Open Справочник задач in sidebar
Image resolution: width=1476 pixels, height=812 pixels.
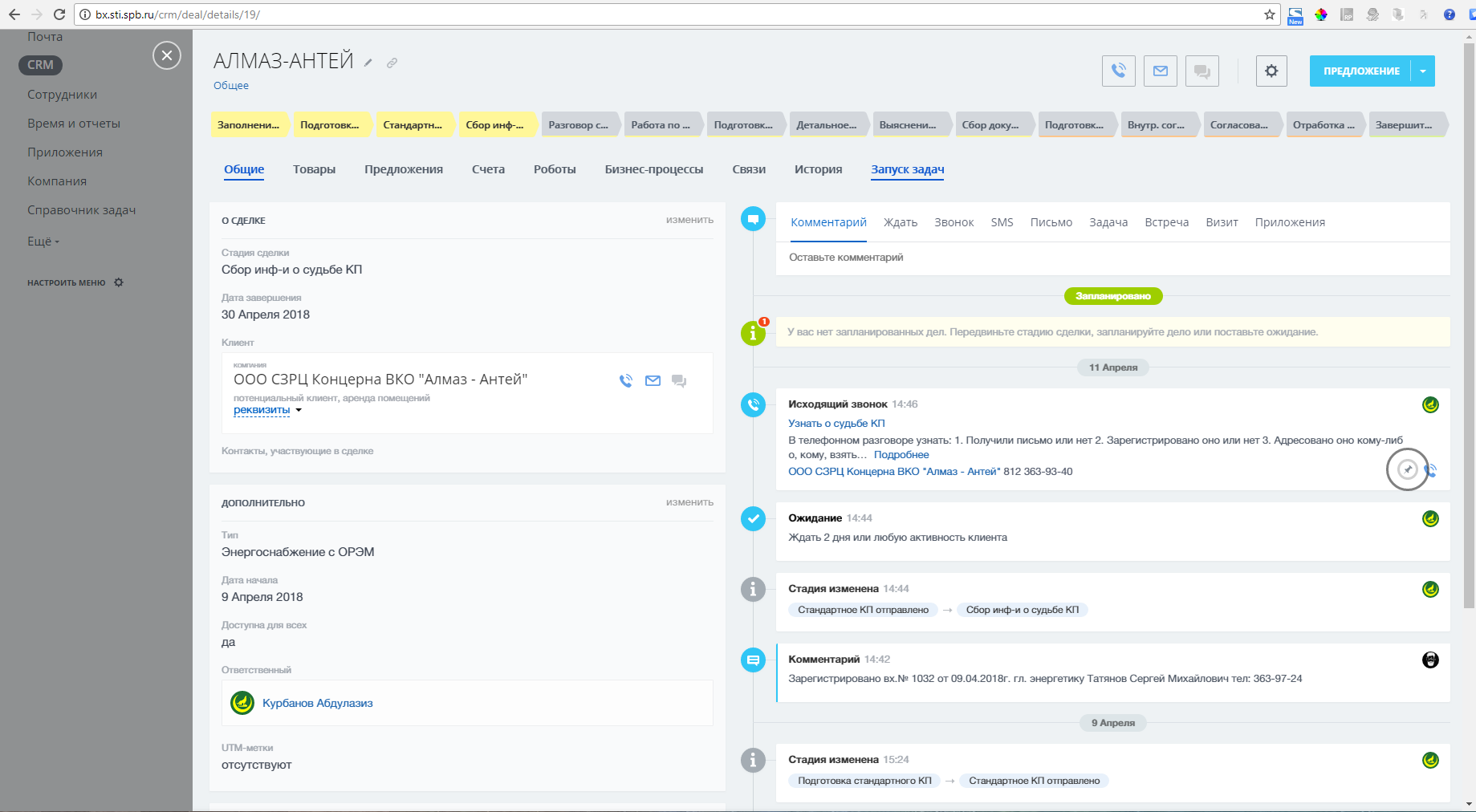click(x=81, y=210)
